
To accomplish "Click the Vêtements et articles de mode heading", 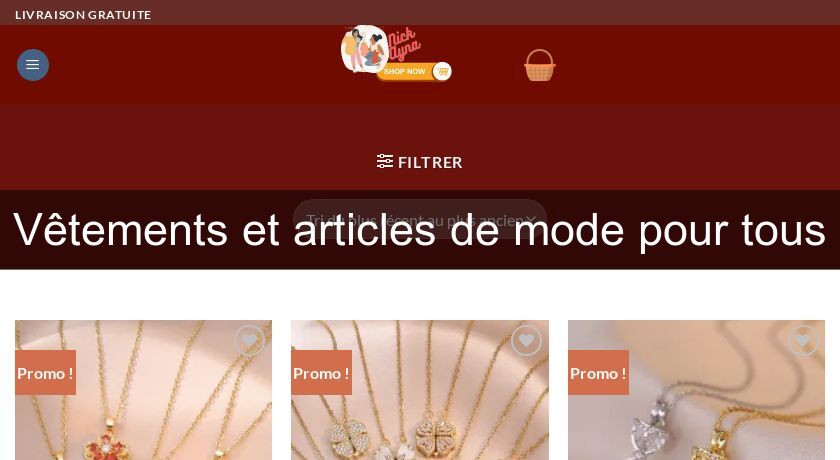I will (x=419, y=230).
